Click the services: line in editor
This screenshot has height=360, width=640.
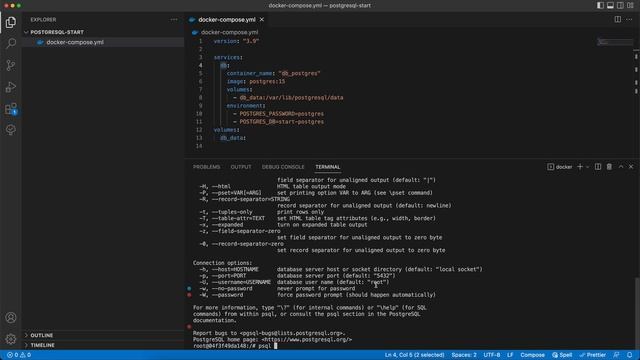point(228,57)
